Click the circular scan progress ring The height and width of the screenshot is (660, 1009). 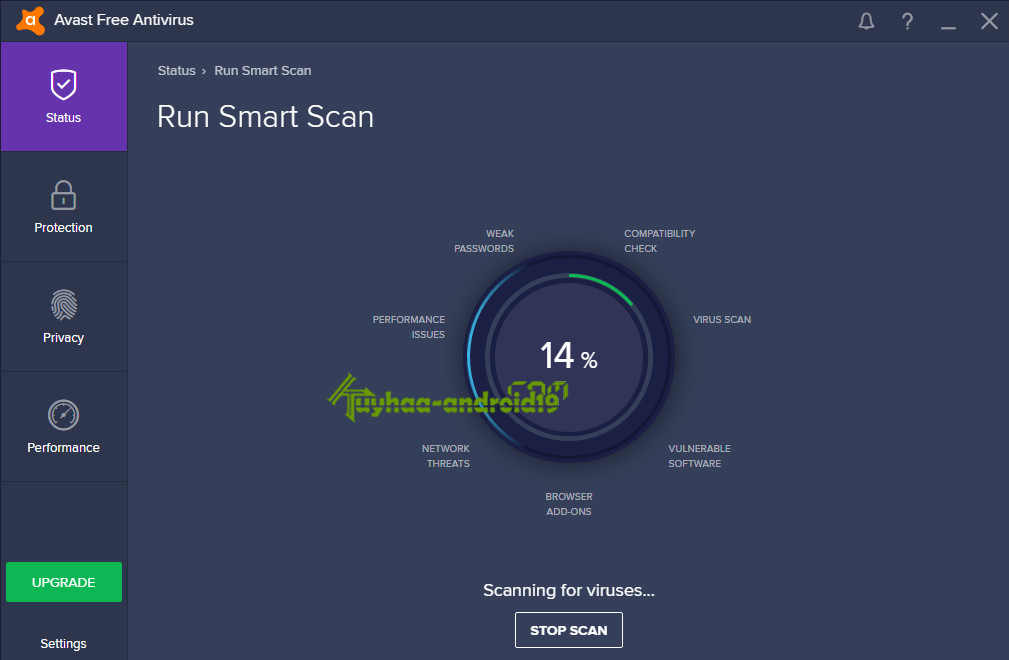569,356
